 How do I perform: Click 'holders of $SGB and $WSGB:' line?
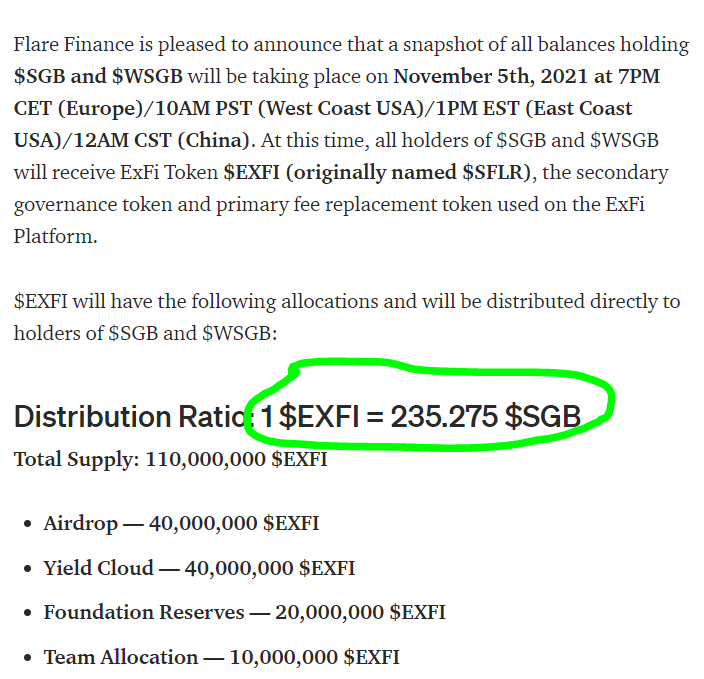coord(145,333)
